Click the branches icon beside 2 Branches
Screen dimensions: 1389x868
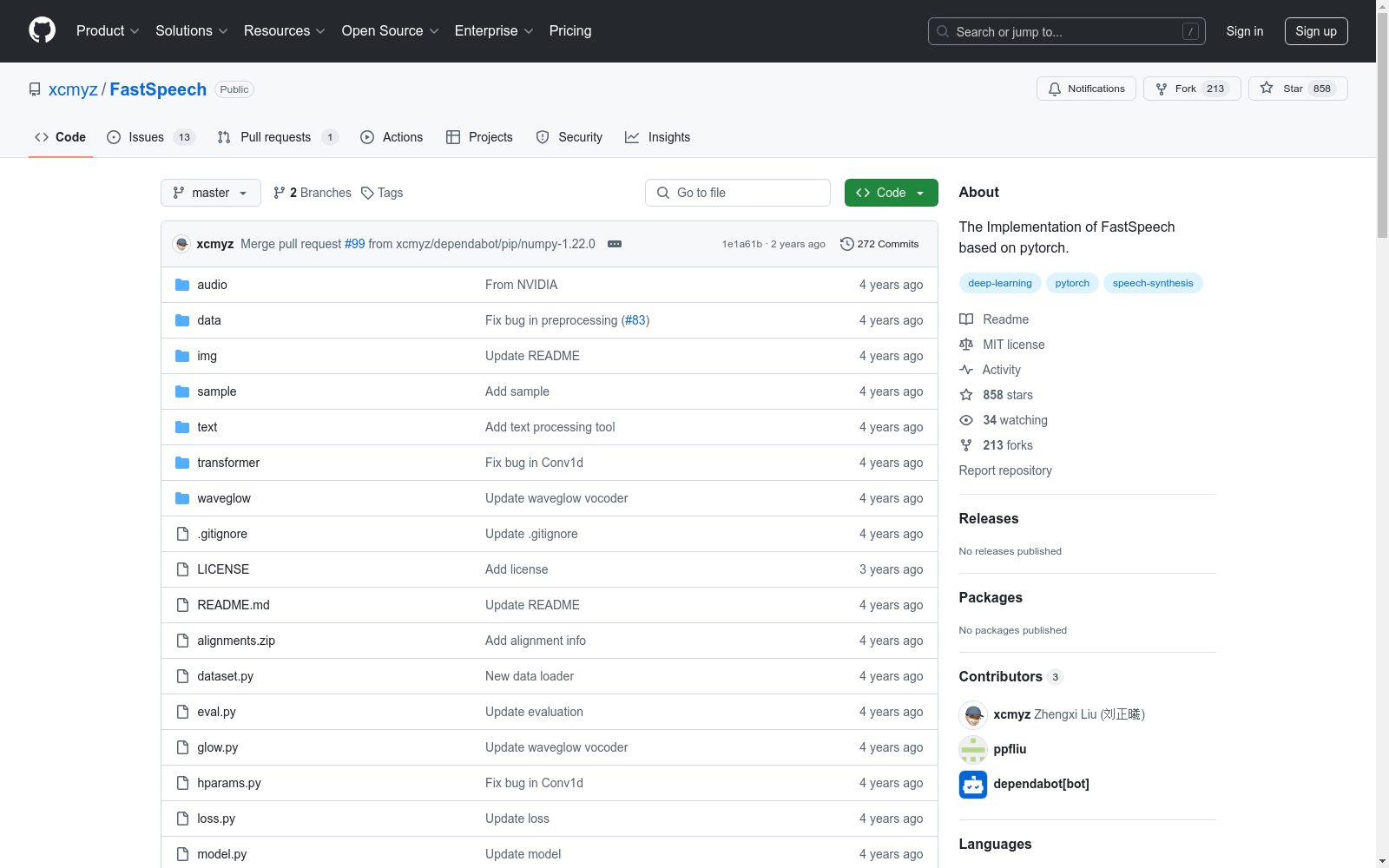[280, 193]
